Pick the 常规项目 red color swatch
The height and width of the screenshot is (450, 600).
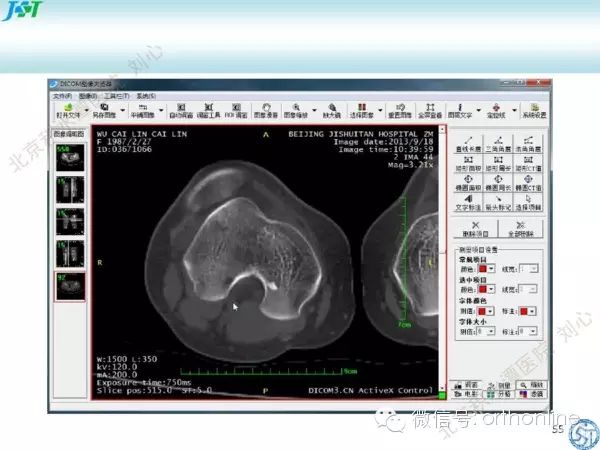(483, 269)
